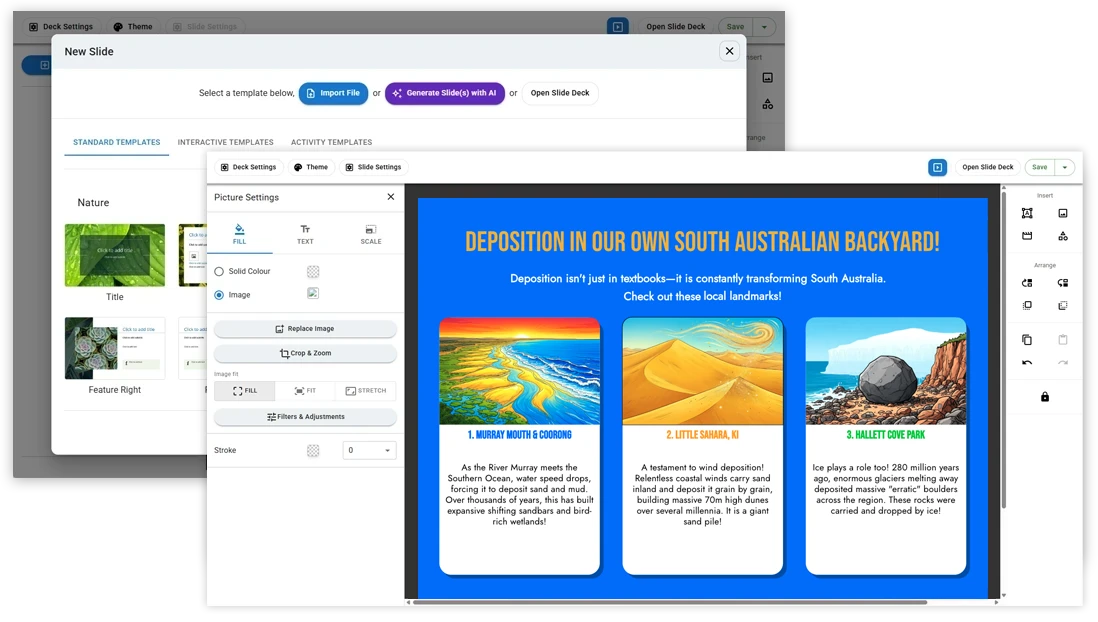Set image fit to STRETCH
This screenshot has width=1098, height=622.
pos(366,391)
